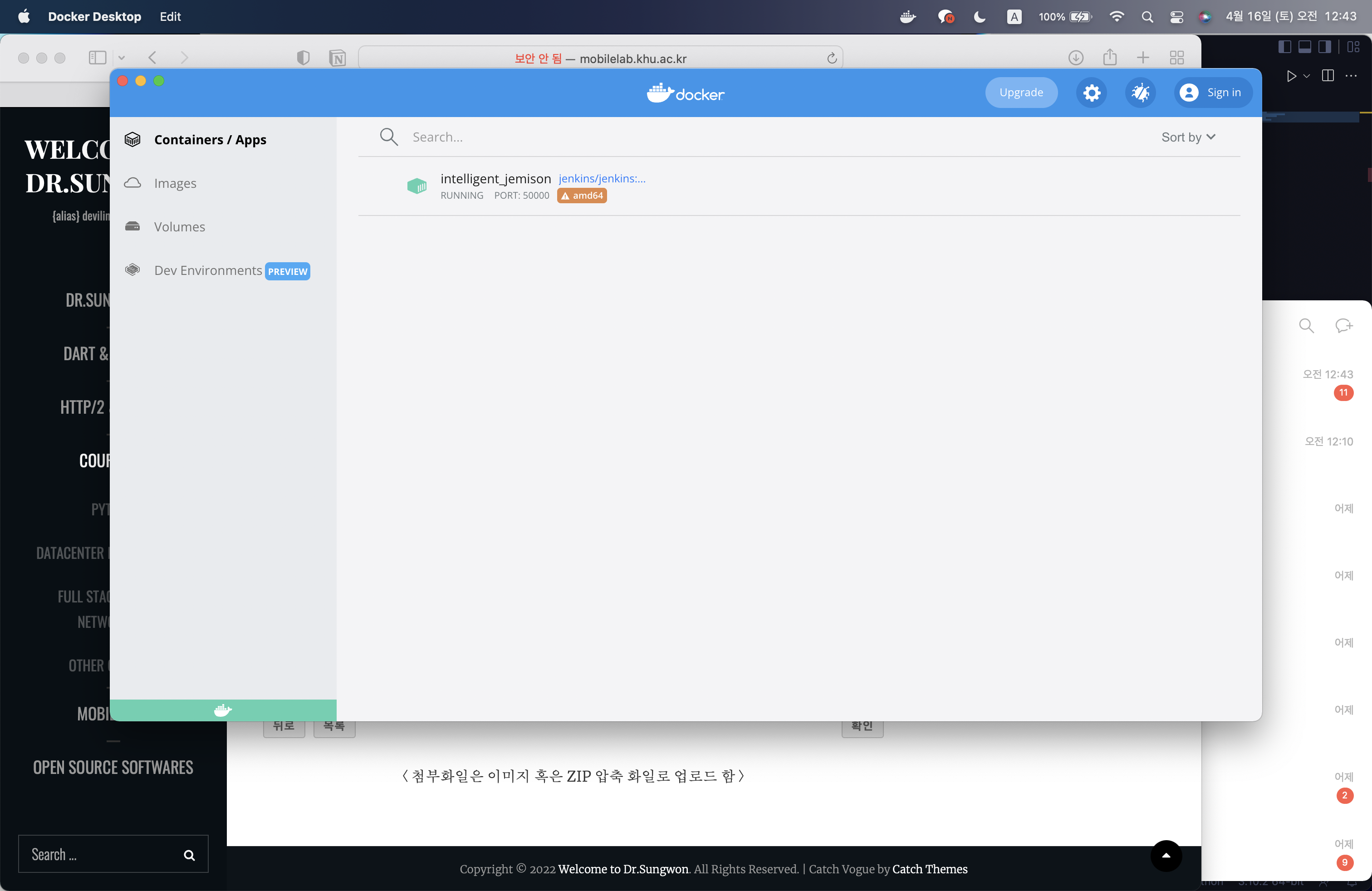This screenshot has width=1372, height=891.
Task: Click scroll-to-top arrow button
Action: 1166,856
